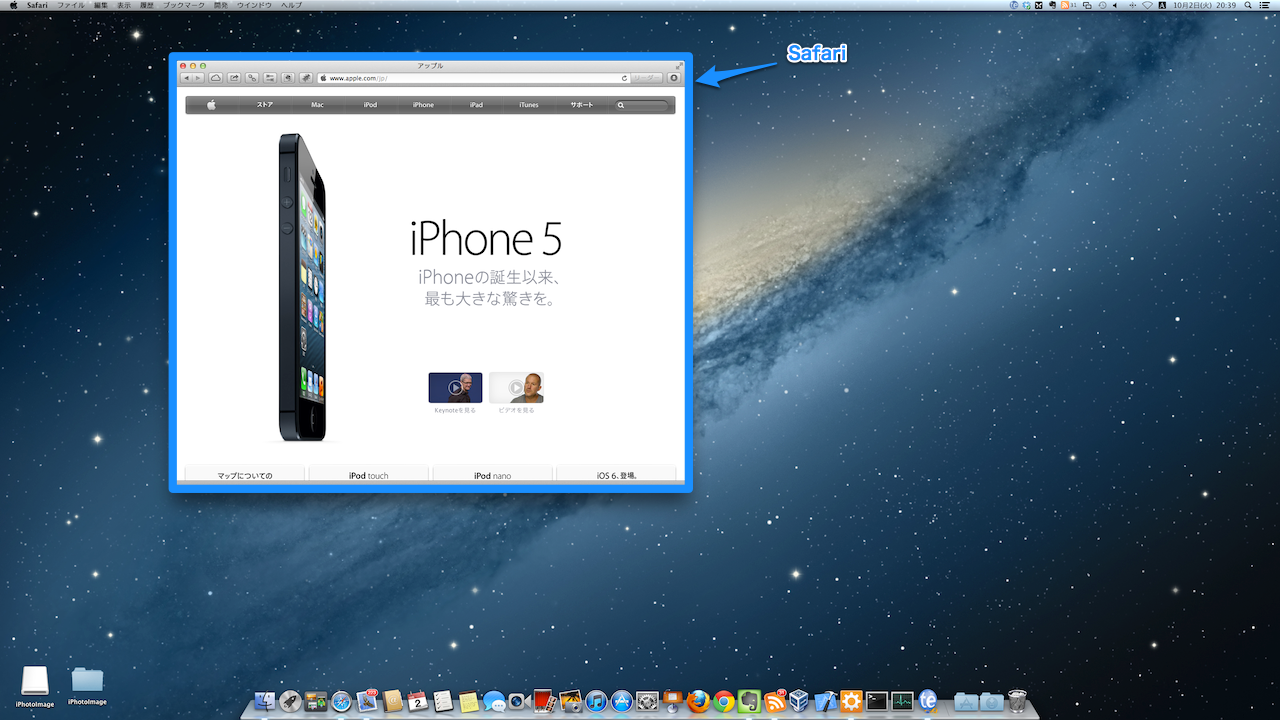The height and width of the screenshot is (720, 1280).
Task: Click the apple.com search field
Action: click(x=642, y=105)
